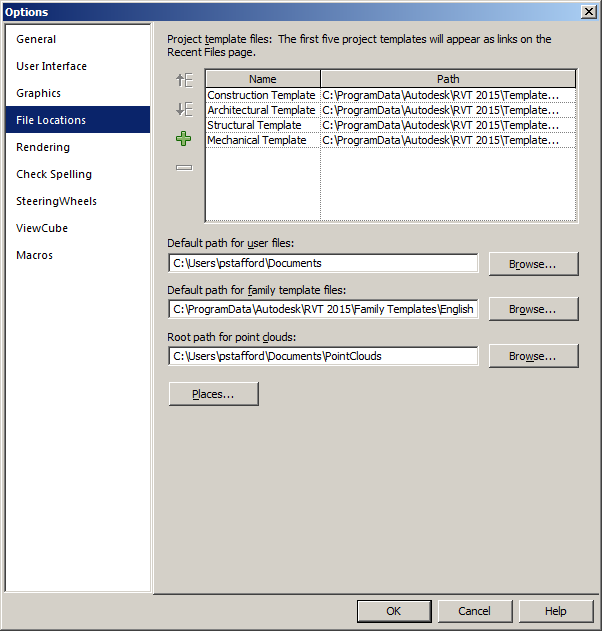Open the General options page
Viewport: 602px width, 631px height.
[x=36, y=39]
